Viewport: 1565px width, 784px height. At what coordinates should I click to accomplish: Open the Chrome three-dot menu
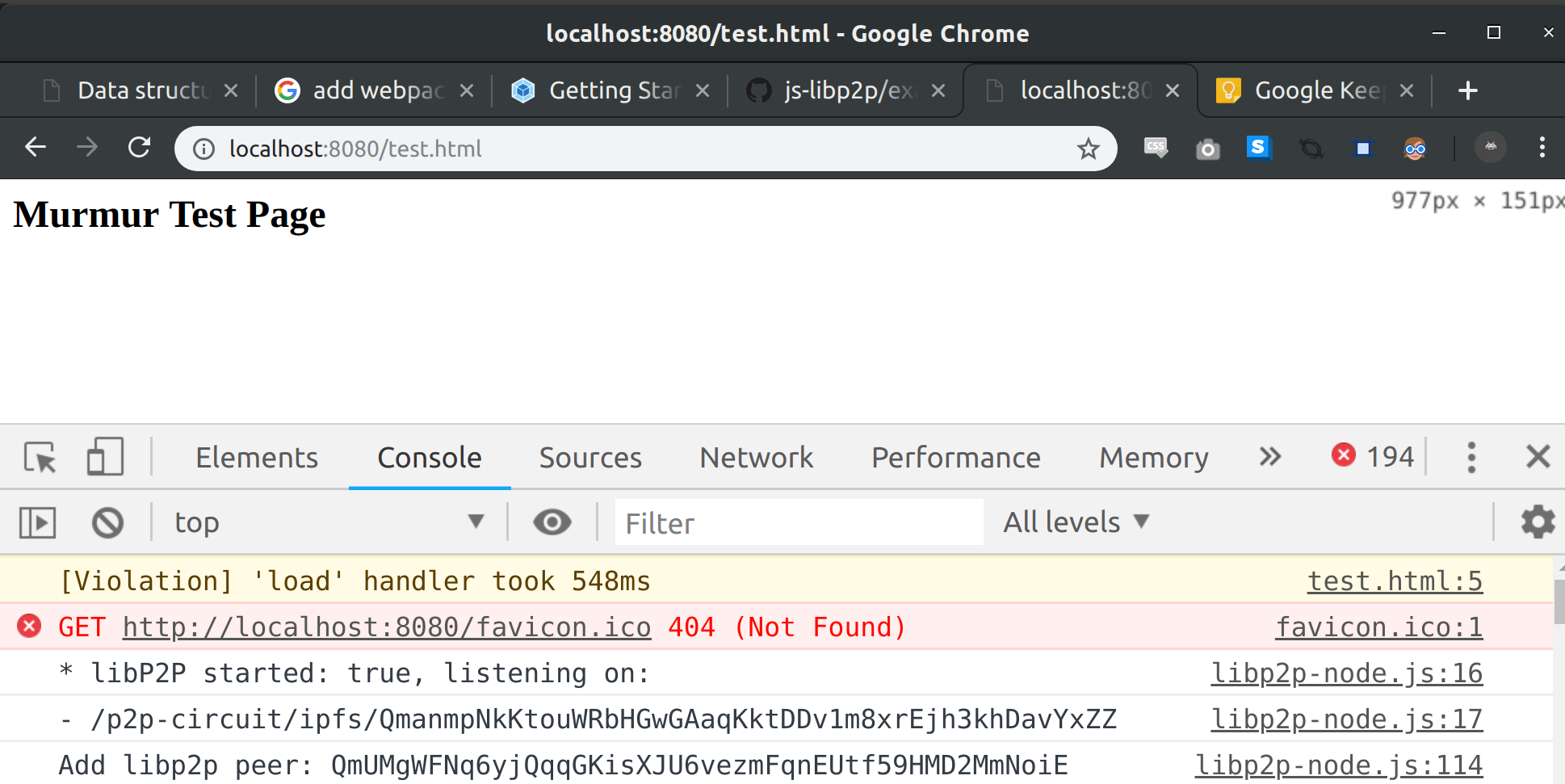pos(1542,147)
